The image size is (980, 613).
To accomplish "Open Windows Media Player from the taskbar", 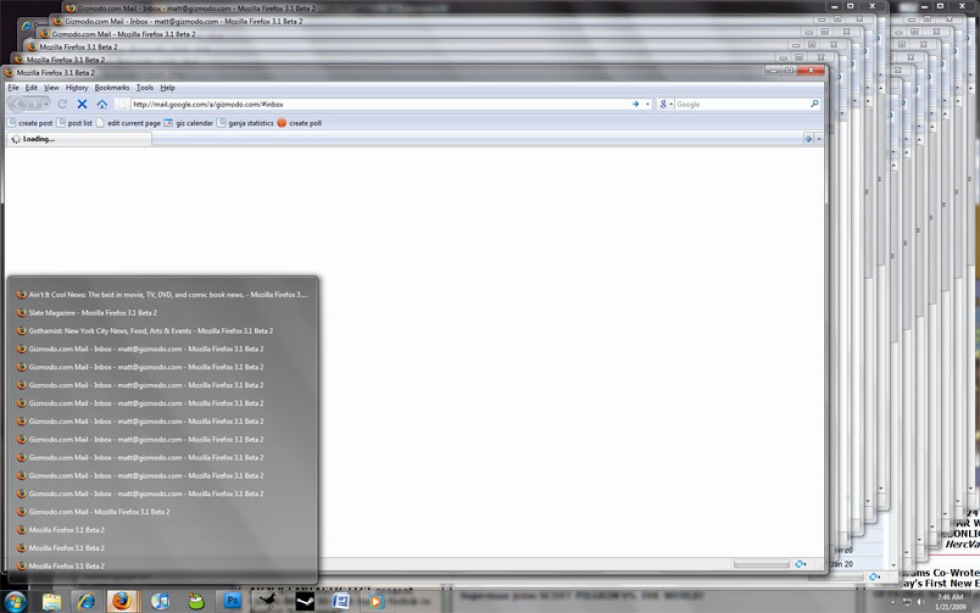I will point(376,602).
